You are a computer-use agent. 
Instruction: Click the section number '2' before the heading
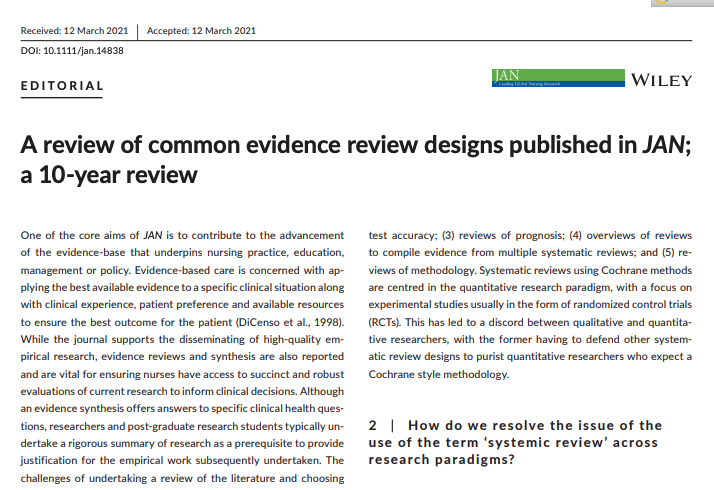372,425
